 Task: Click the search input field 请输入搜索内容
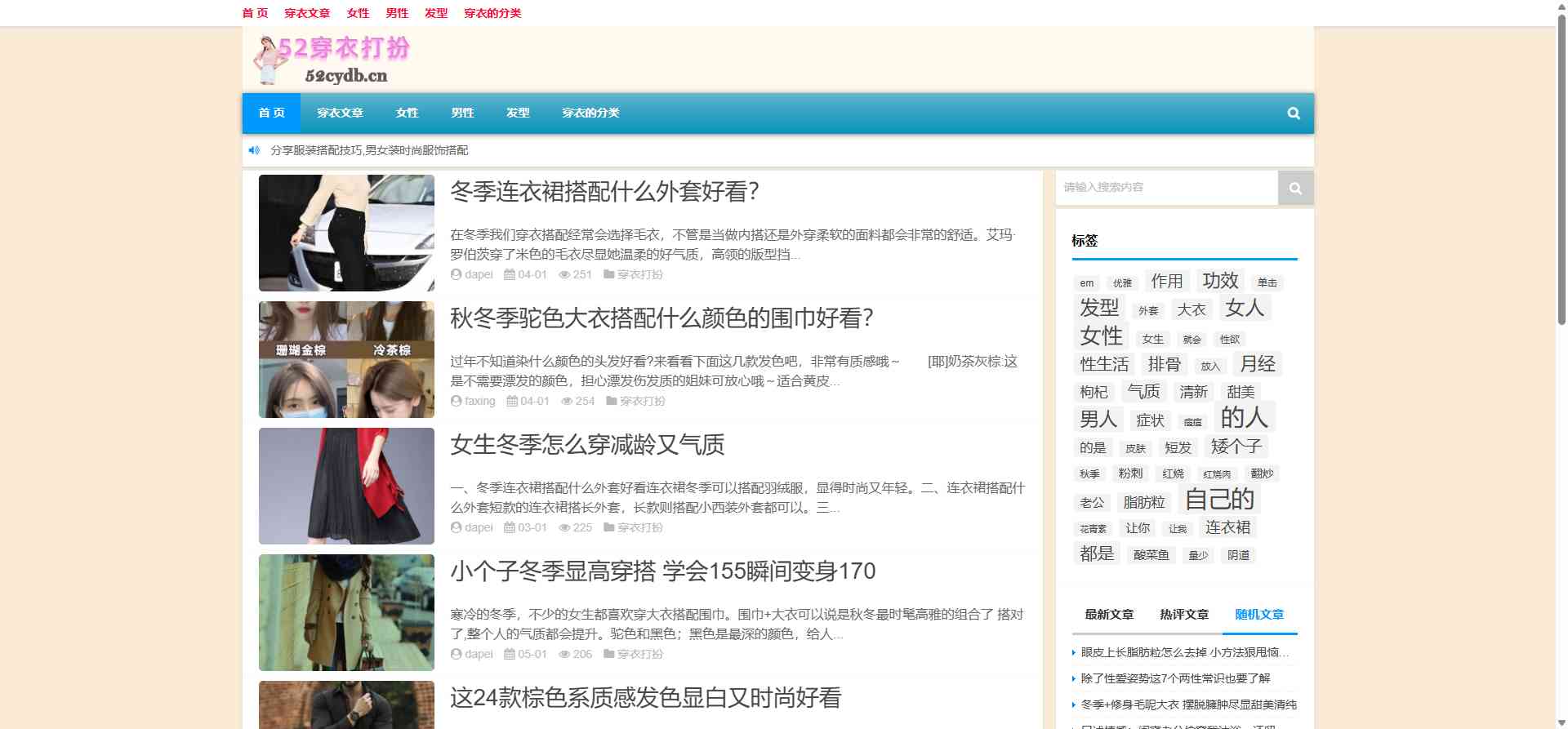(x=1166, y=188)
